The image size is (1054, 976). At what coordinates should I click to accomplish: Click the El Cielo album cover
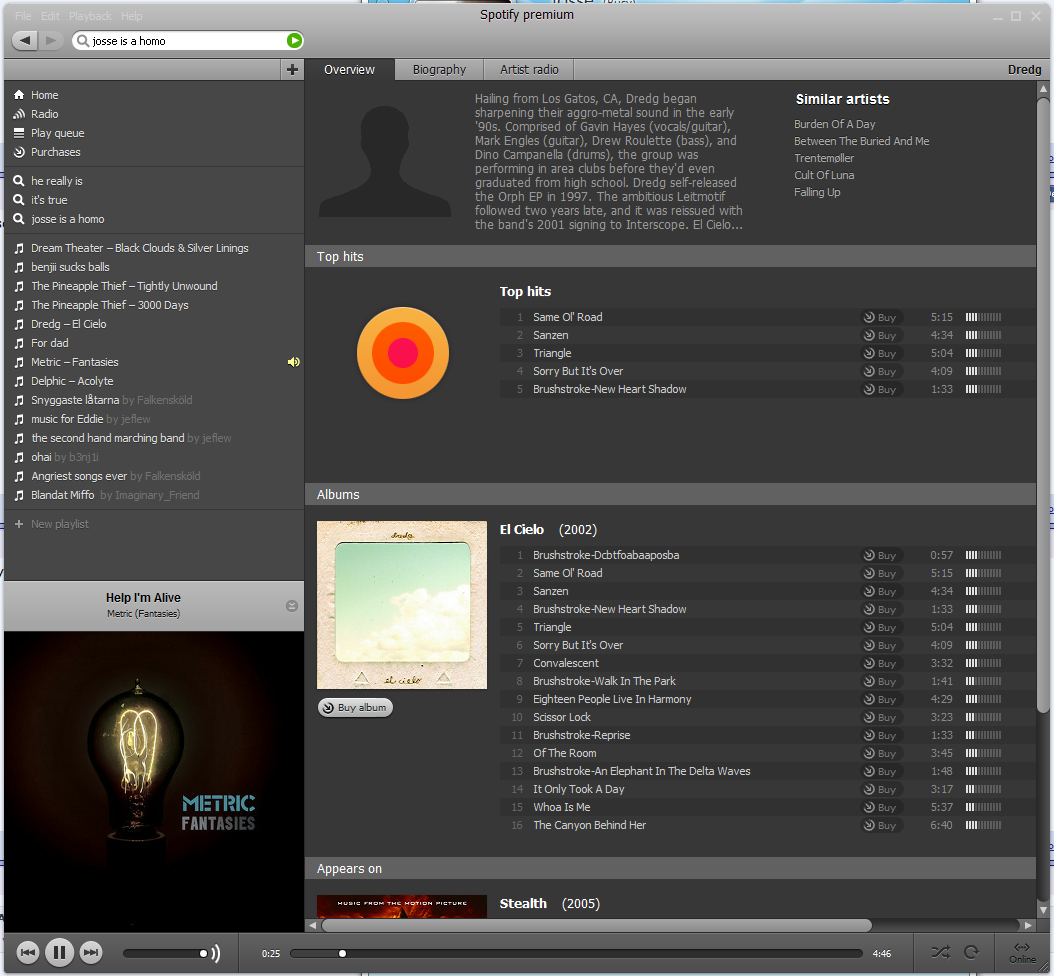tap(401, 604)
